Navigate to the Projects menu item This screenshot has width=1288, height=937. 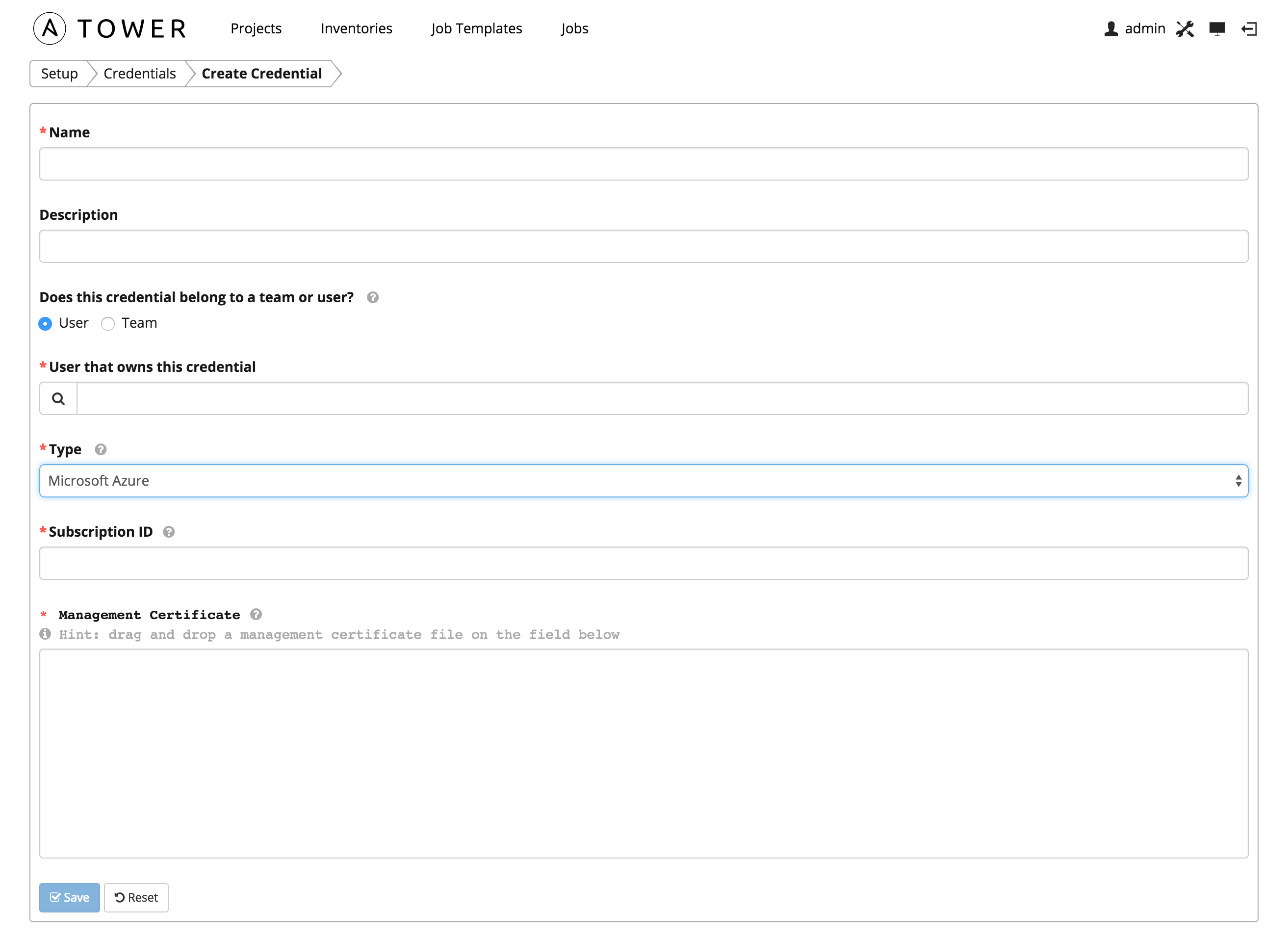(x=256, y=28)
